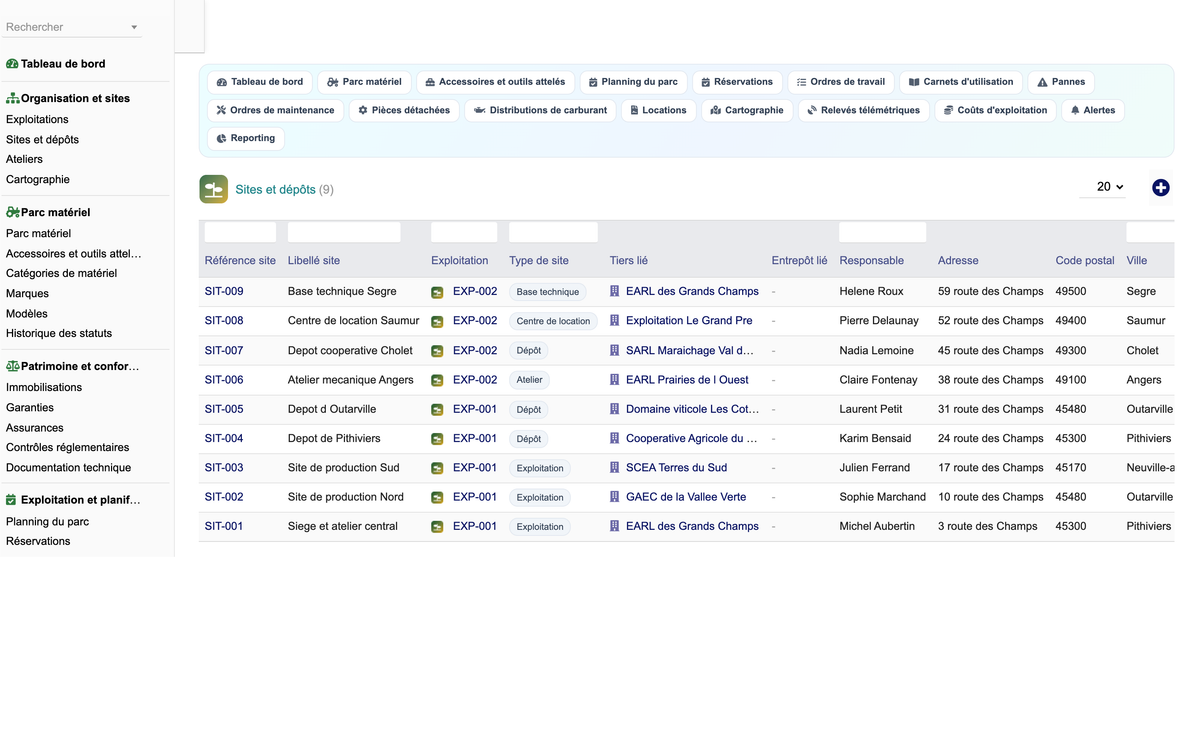This screenshot has height=743, width=1200.
Task: Sort by Référence site column header
Action: coord(240,260)
